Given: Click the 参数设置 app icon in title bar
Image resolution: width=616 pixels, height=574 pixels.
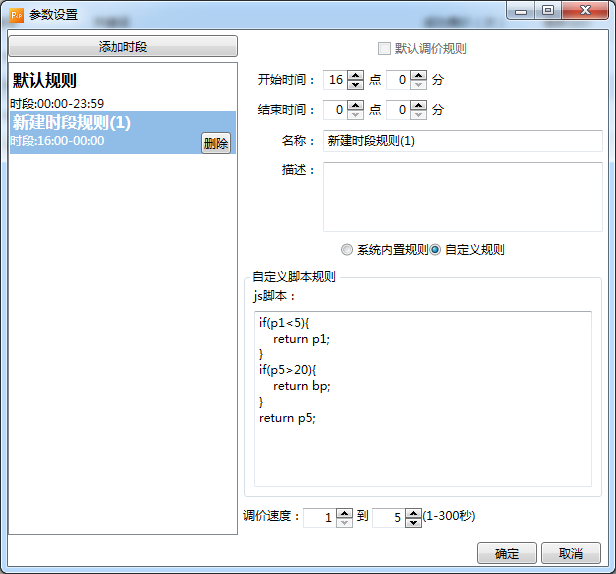Looking at the screenshot, I should [x=17, y=15].
